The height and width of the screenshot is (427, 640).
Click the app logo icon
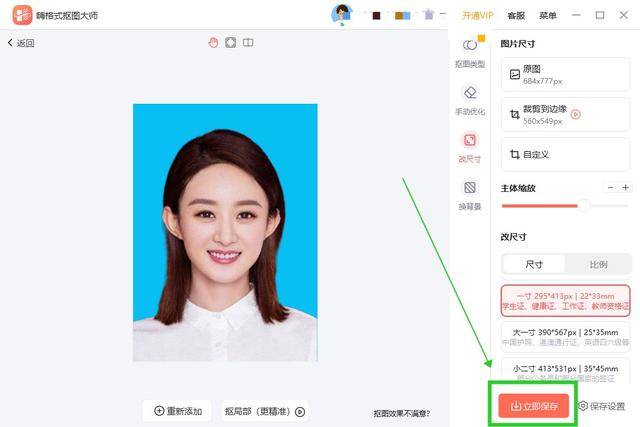click(22, 15)
